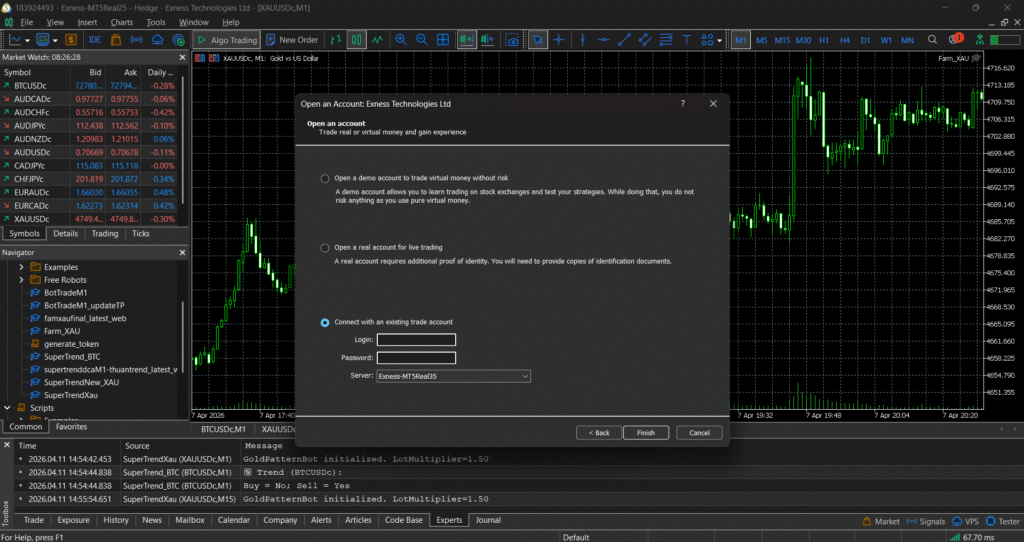Open the IDE MetaEditor icon
The height and width of the screenshot is (542, 1024).
(x=95, y=40)
